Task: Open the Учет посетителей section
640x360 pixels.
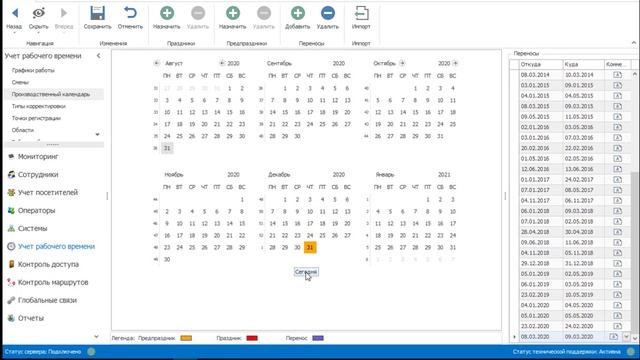Action: [48, 192]
